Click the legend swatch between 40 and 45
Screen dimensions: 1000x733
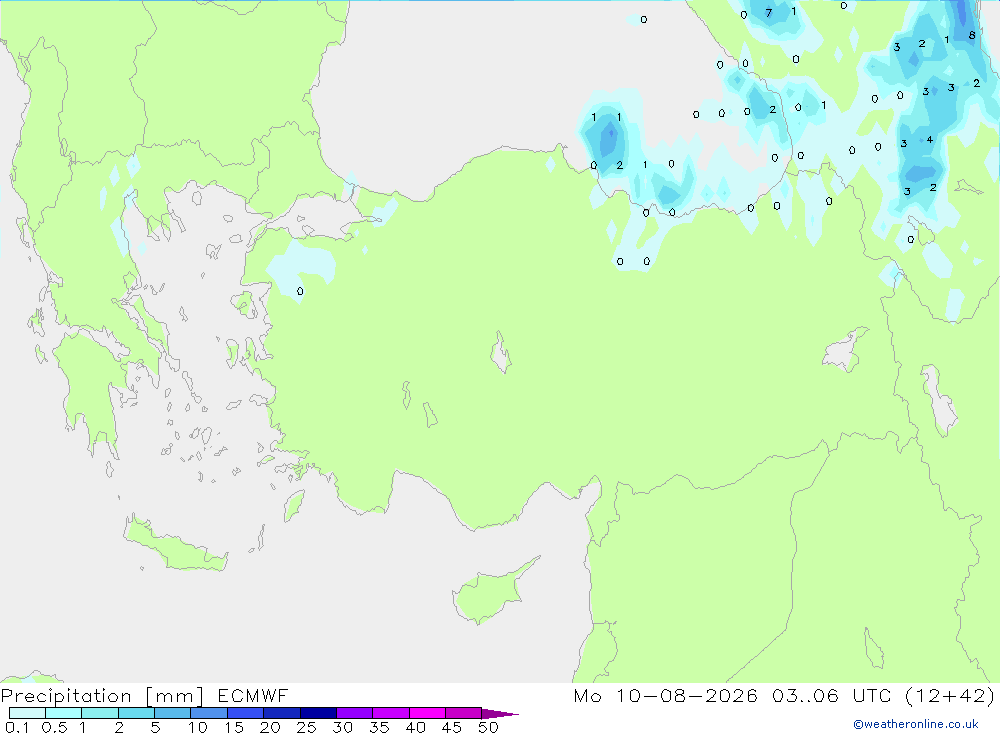coord(427,713)
